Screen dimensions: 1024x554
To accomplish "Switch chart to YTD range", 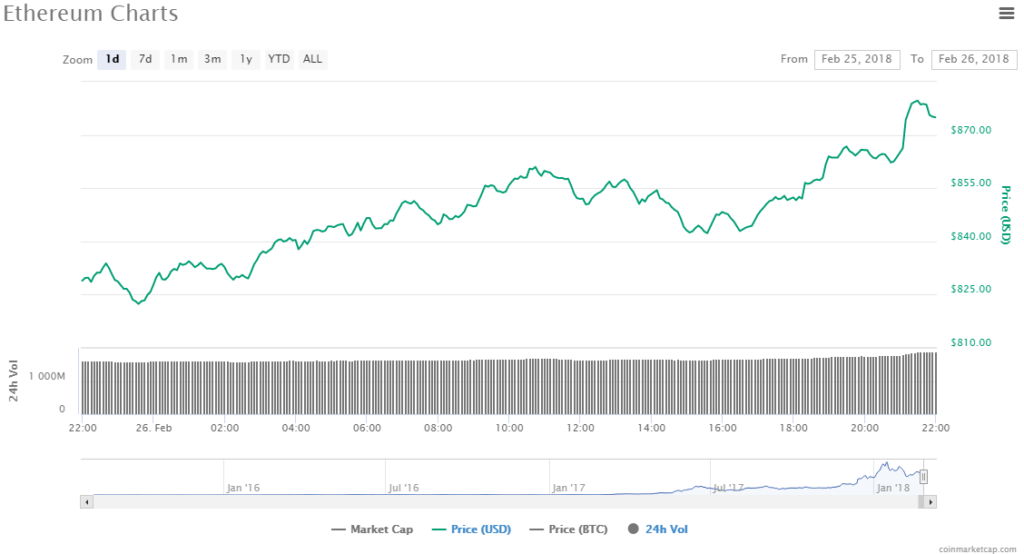I will pos(279,59).
